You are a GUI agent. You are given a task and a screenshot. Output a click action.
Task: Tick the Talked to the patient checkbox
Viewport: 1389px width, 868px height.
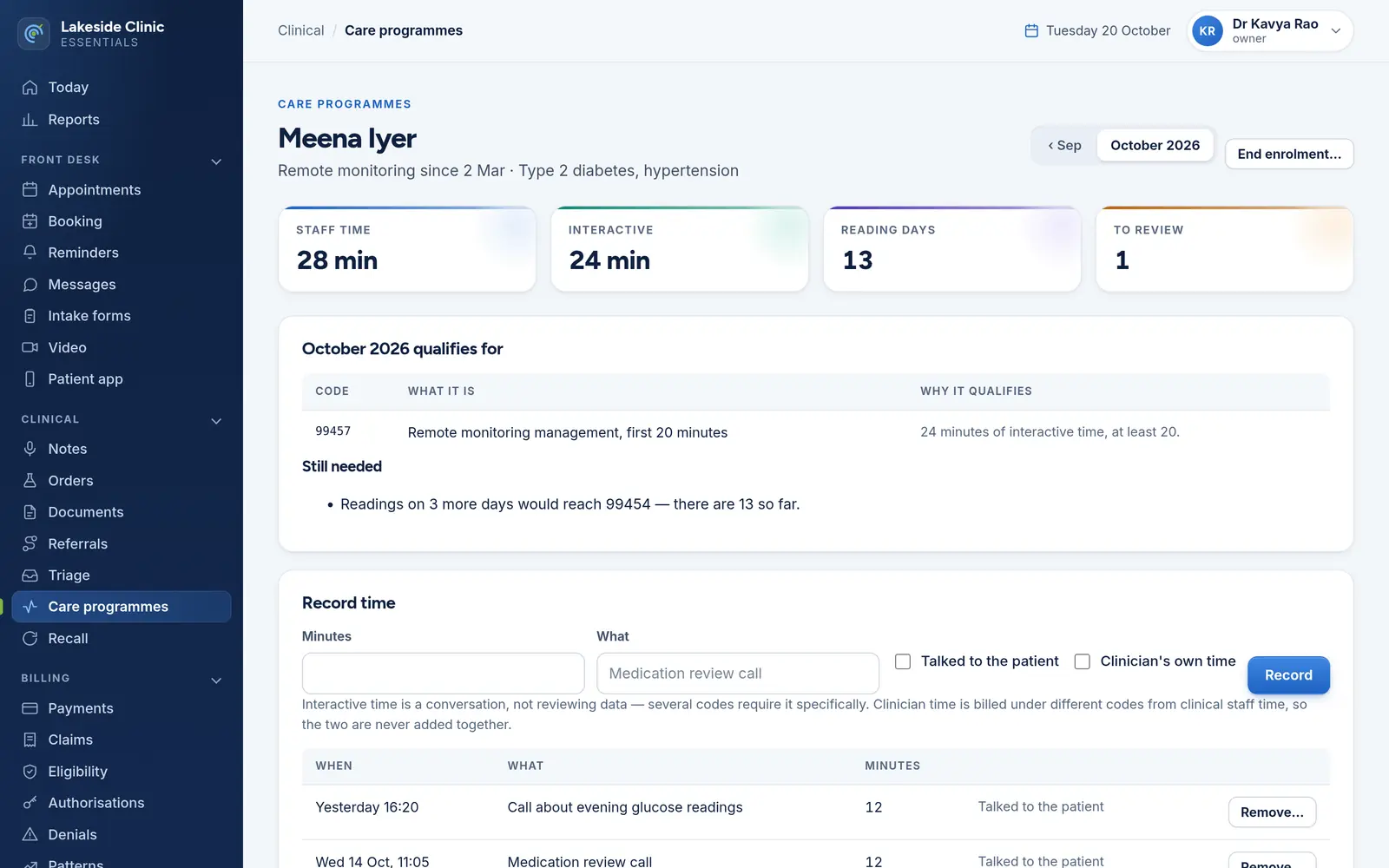click(x=903, y=661)
